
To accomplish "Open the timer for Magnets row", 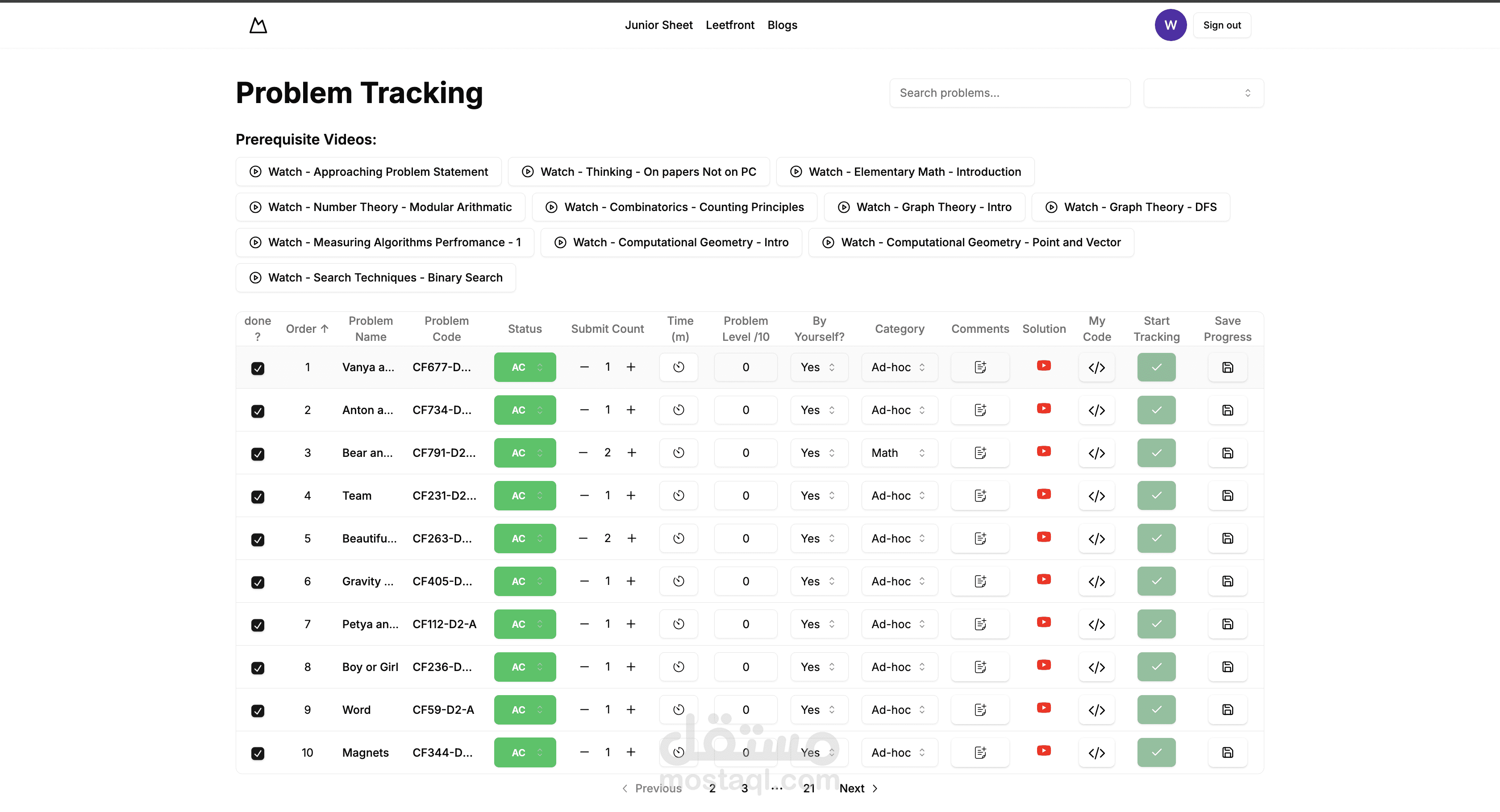I will tap(679, 753).
